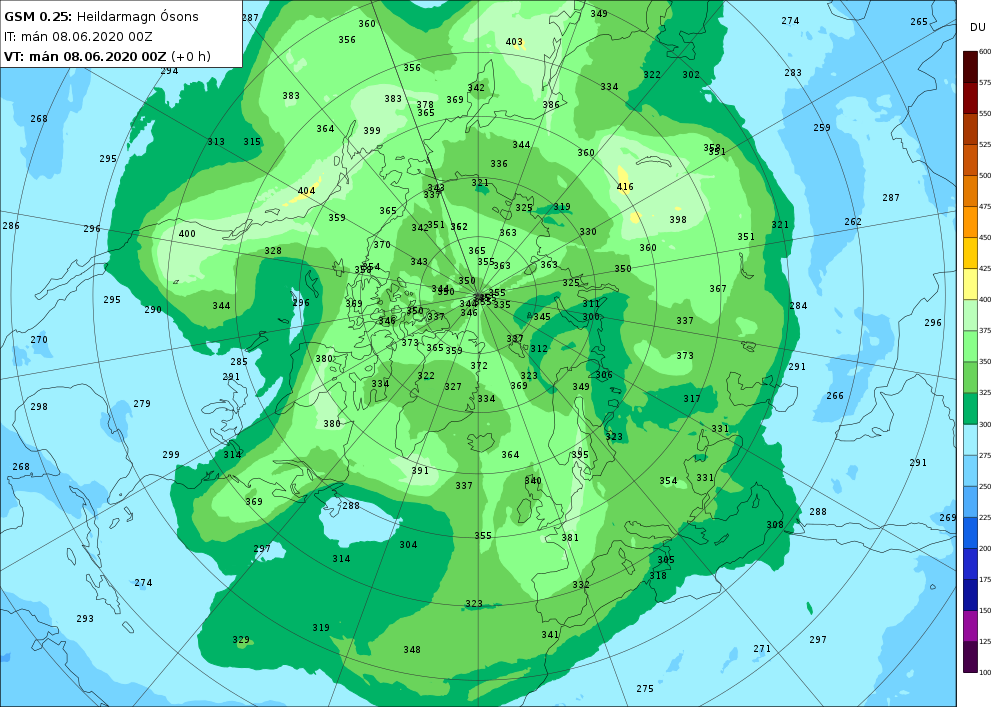Click the ozone value "270" on the map

pos(39,340)
